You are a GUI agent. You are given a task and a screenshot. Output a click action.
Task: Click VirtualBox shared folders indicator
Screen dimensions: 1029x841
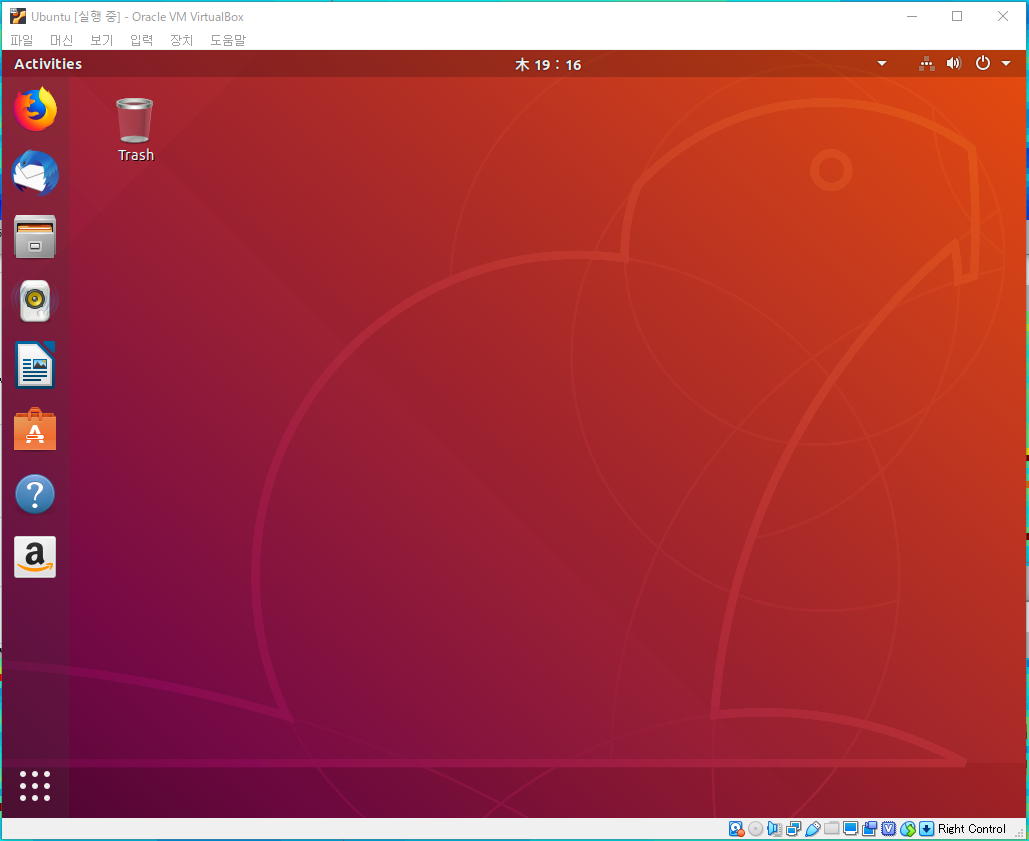tap(831, 828)
